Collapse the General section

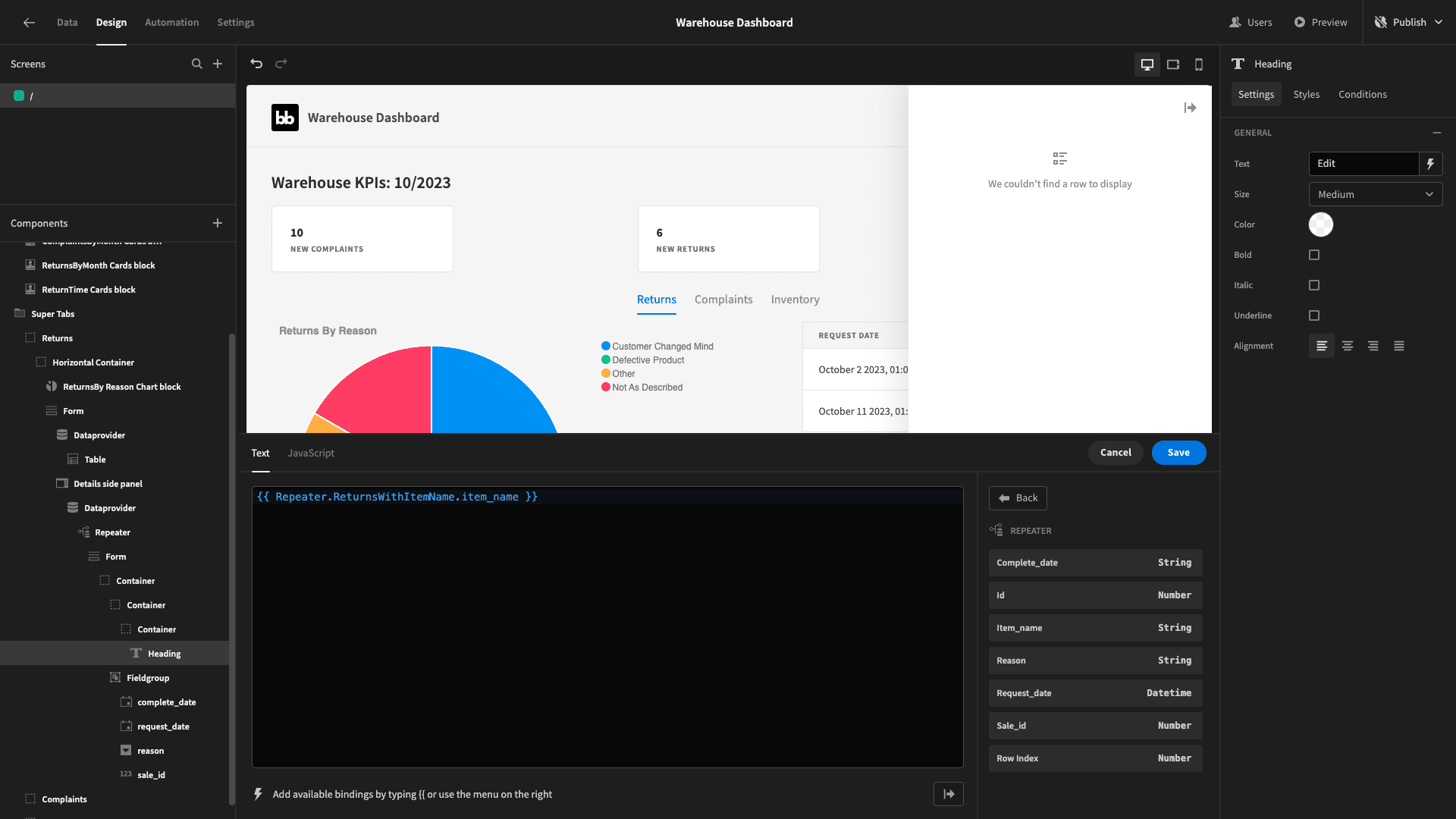1437,133
